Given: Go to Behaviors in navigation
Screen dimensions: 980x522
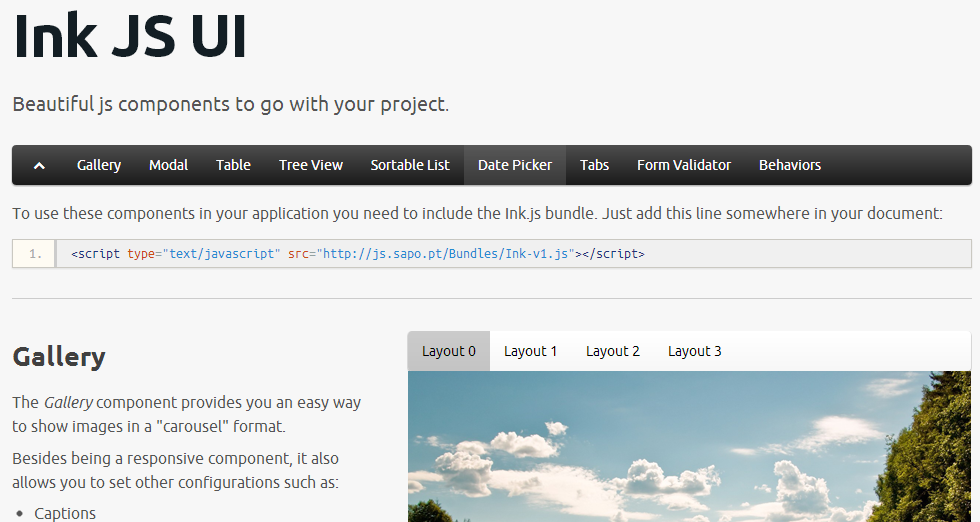Looking at the screenshot, I should tap(790, 165).
